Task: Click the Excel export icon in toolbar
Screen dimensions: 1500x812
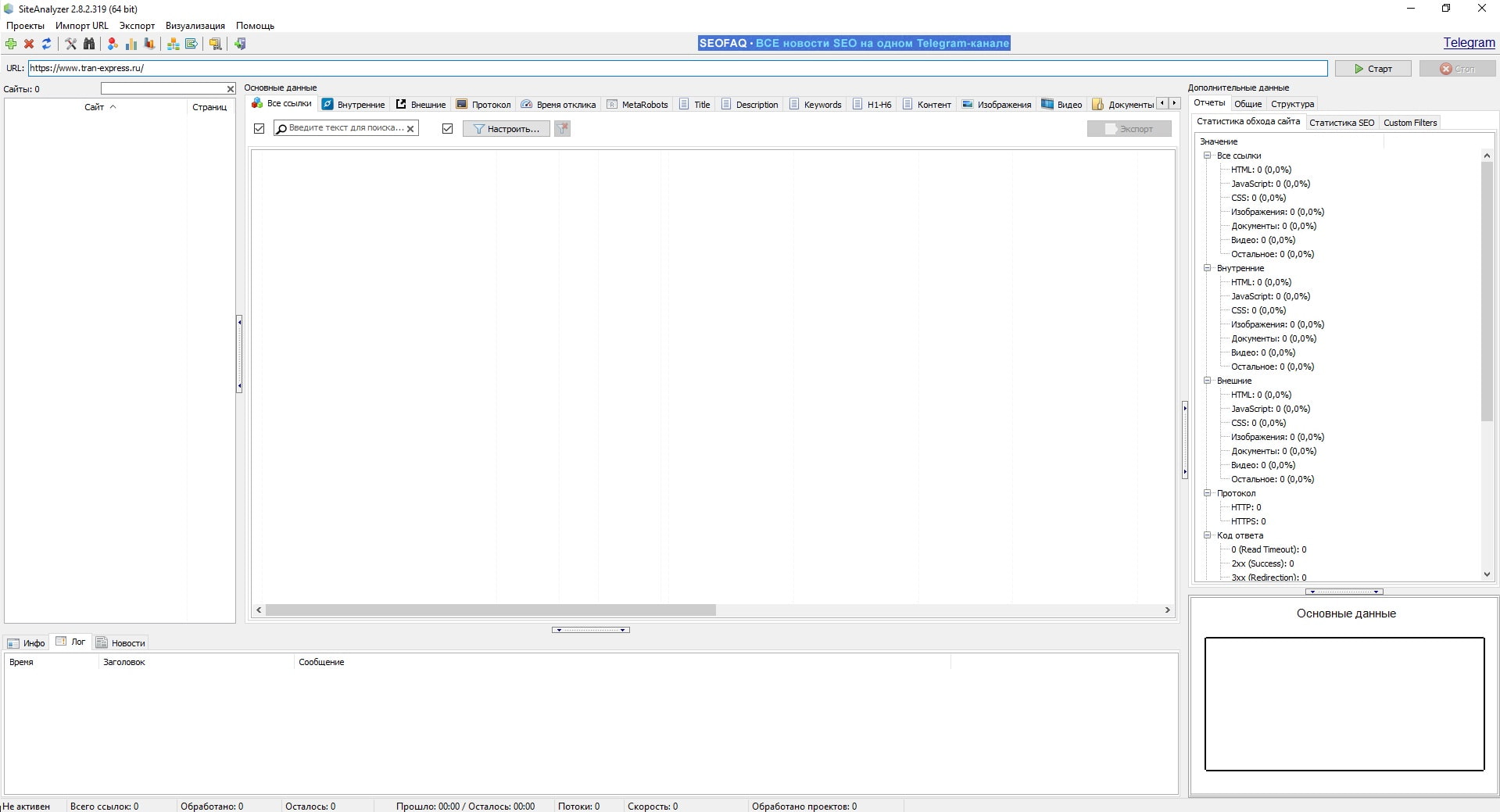Action: [192, 44]
